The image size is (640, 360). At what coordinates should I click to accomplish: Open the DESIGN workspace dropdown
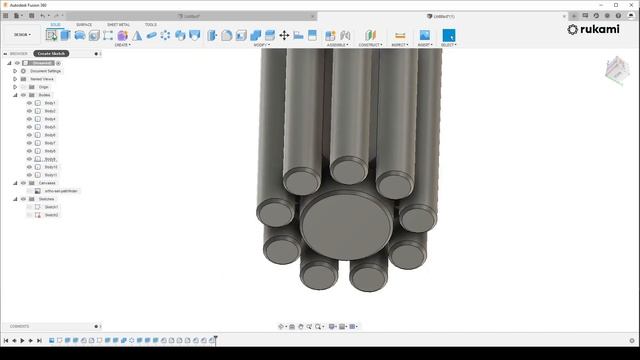tap(22, 35)
